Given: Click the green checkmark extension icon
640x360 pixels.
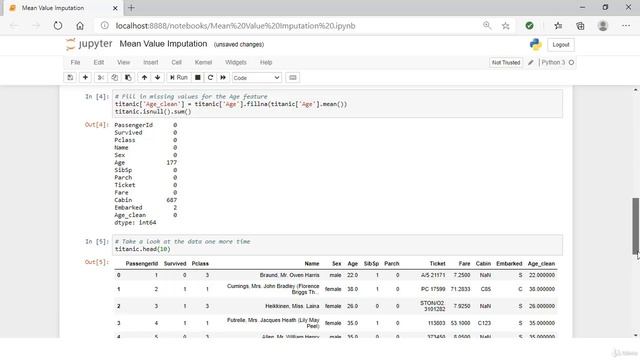Looking at the screenshot, I should pos(529,26).
